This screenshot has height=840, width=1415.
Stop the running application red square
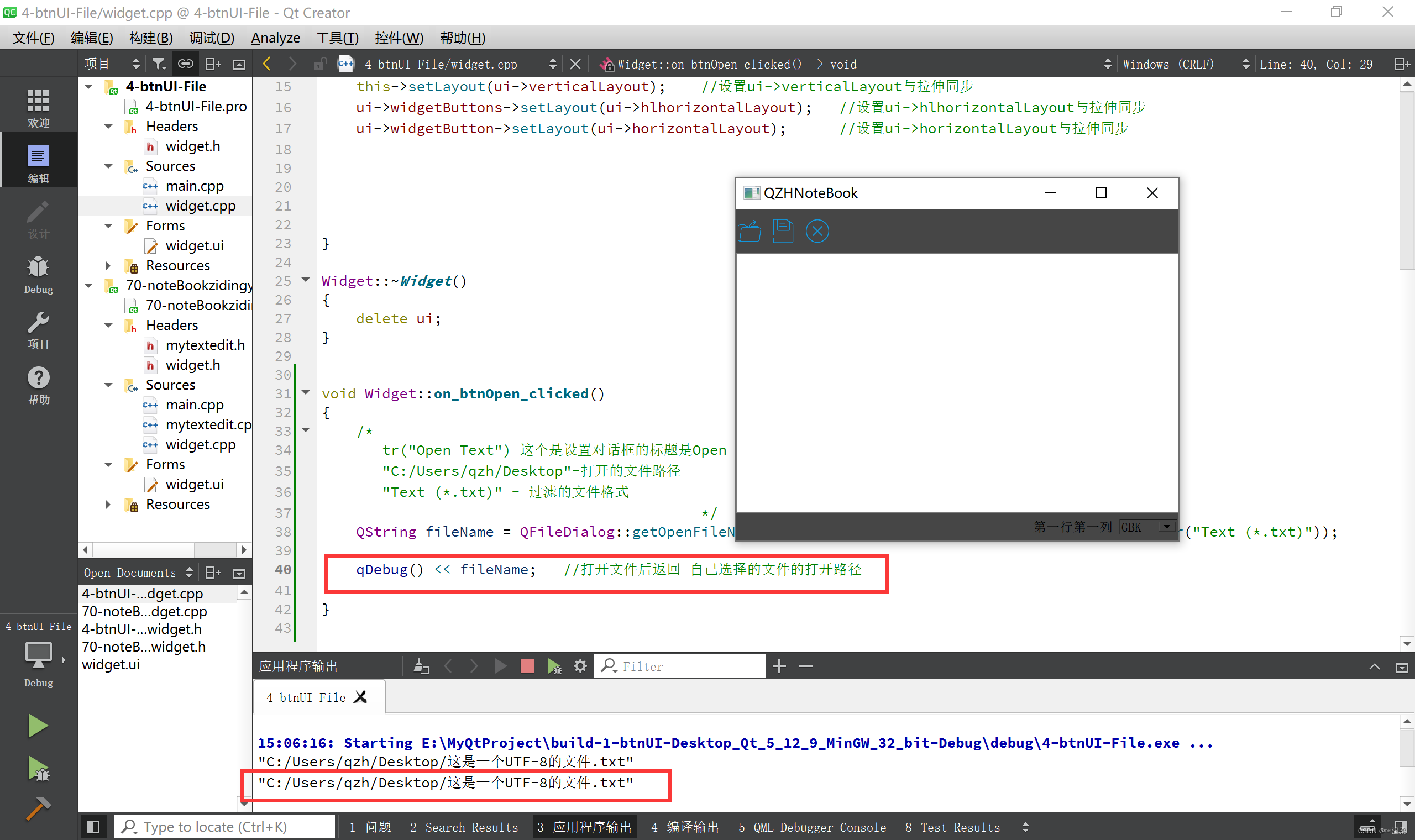527,666
